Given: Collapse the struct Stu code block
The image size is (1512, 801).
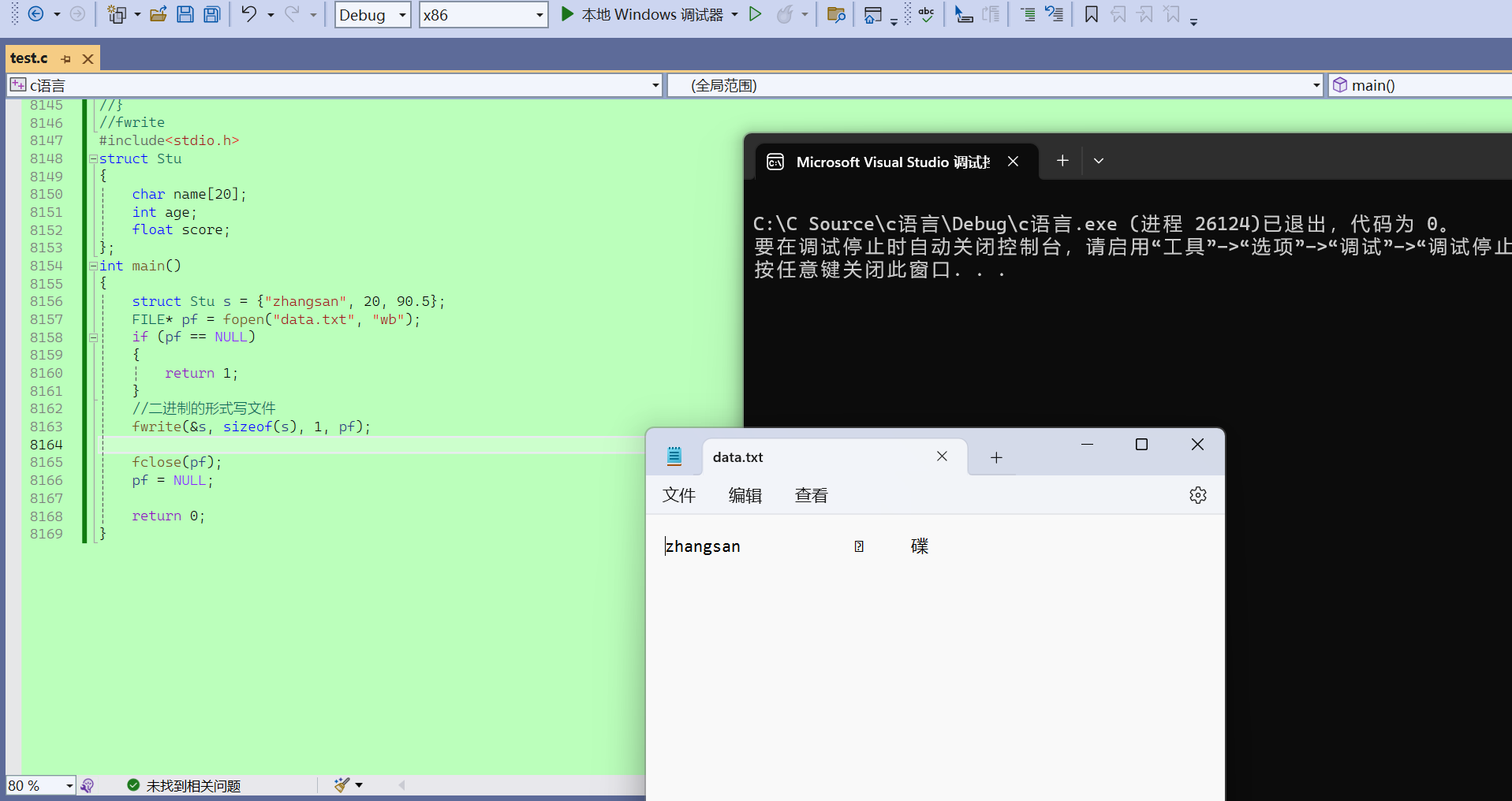Looking at the screenshot, I should pyautogui.click(x=93, y=158).
